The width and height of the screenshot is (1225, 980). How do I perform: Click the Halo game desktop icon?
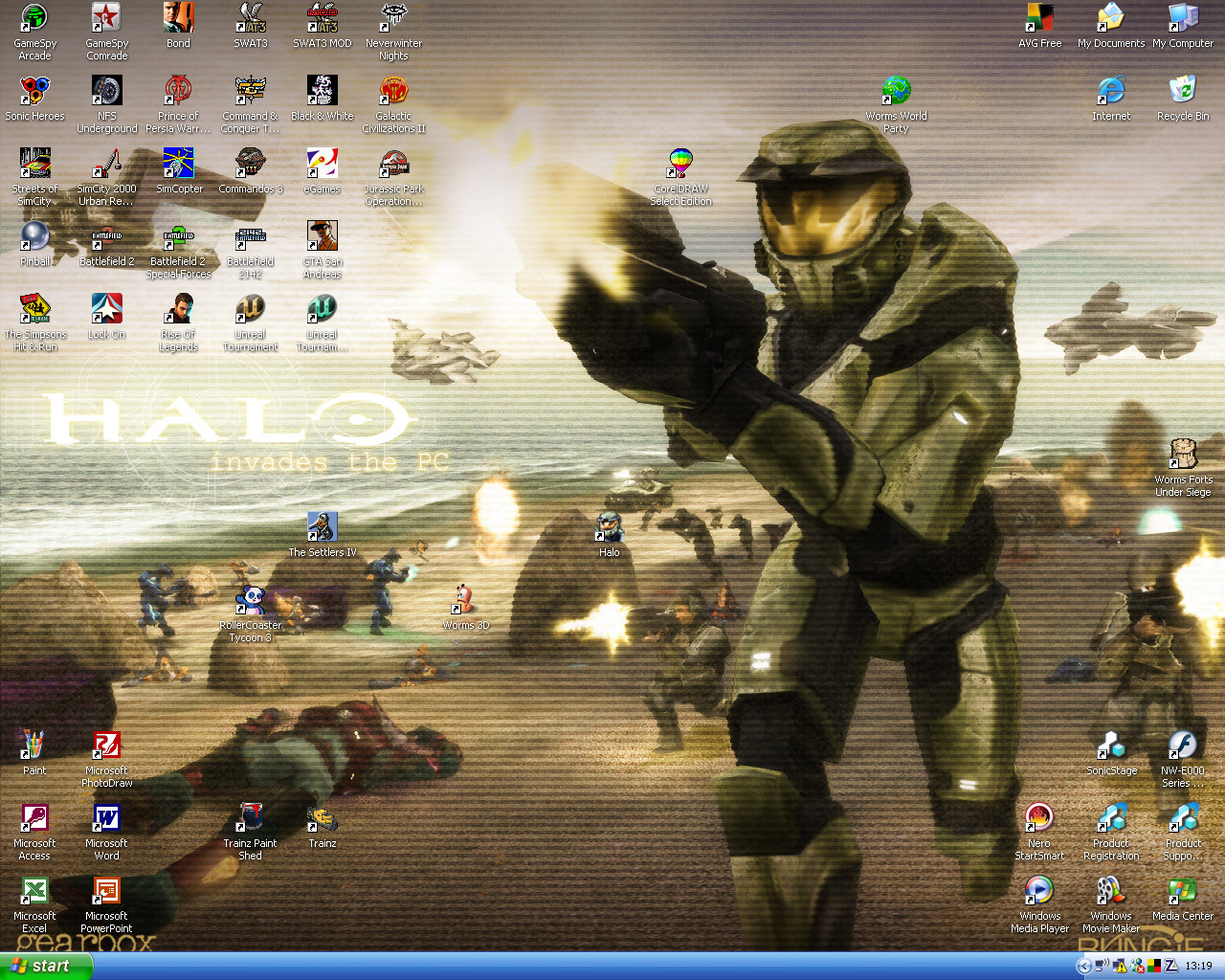pos(610,534)
